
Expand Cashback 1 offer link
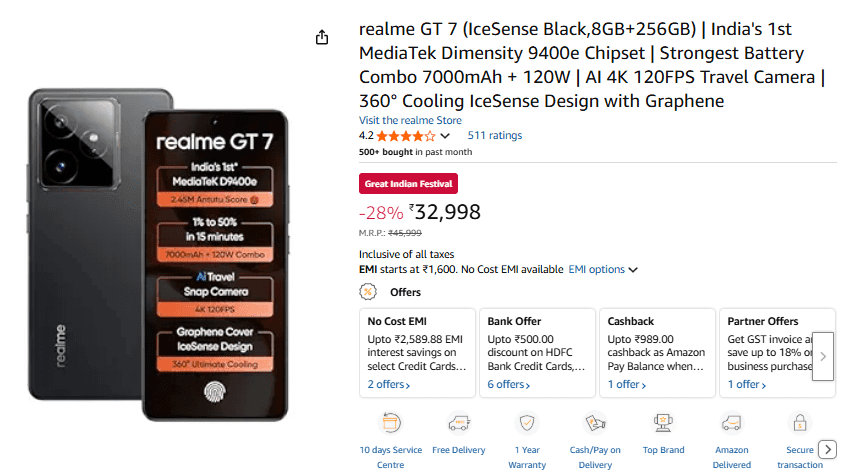pyautogui.click(x=629, y=384)
